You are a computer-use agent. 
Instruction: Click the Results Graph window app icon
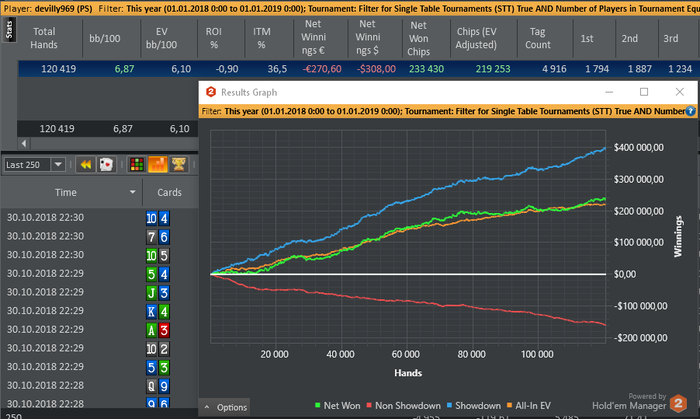coord(211,92)
